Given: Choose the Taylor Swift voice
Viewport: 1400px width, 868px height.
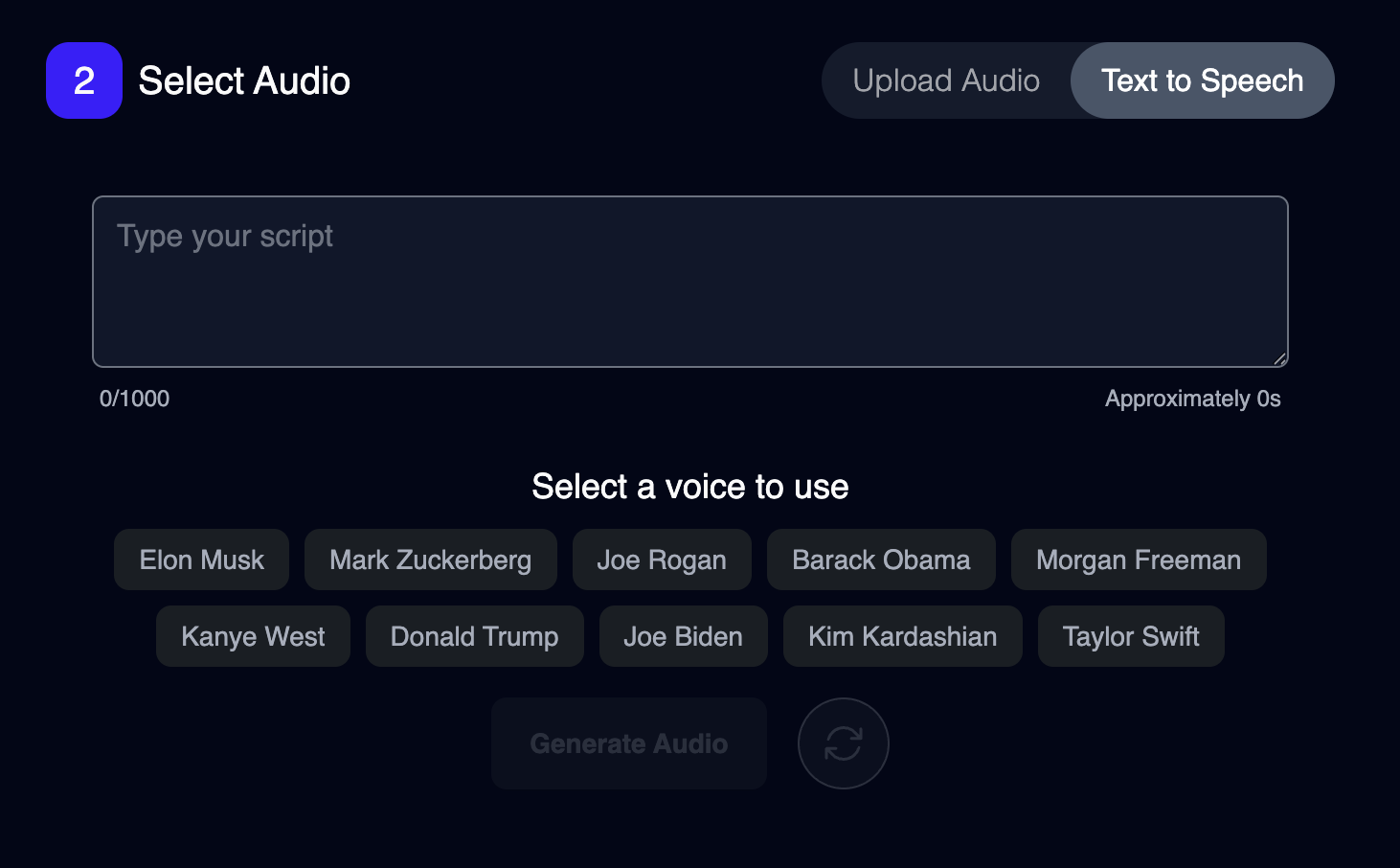Looking at the screenshot, I should point(1131,636).
